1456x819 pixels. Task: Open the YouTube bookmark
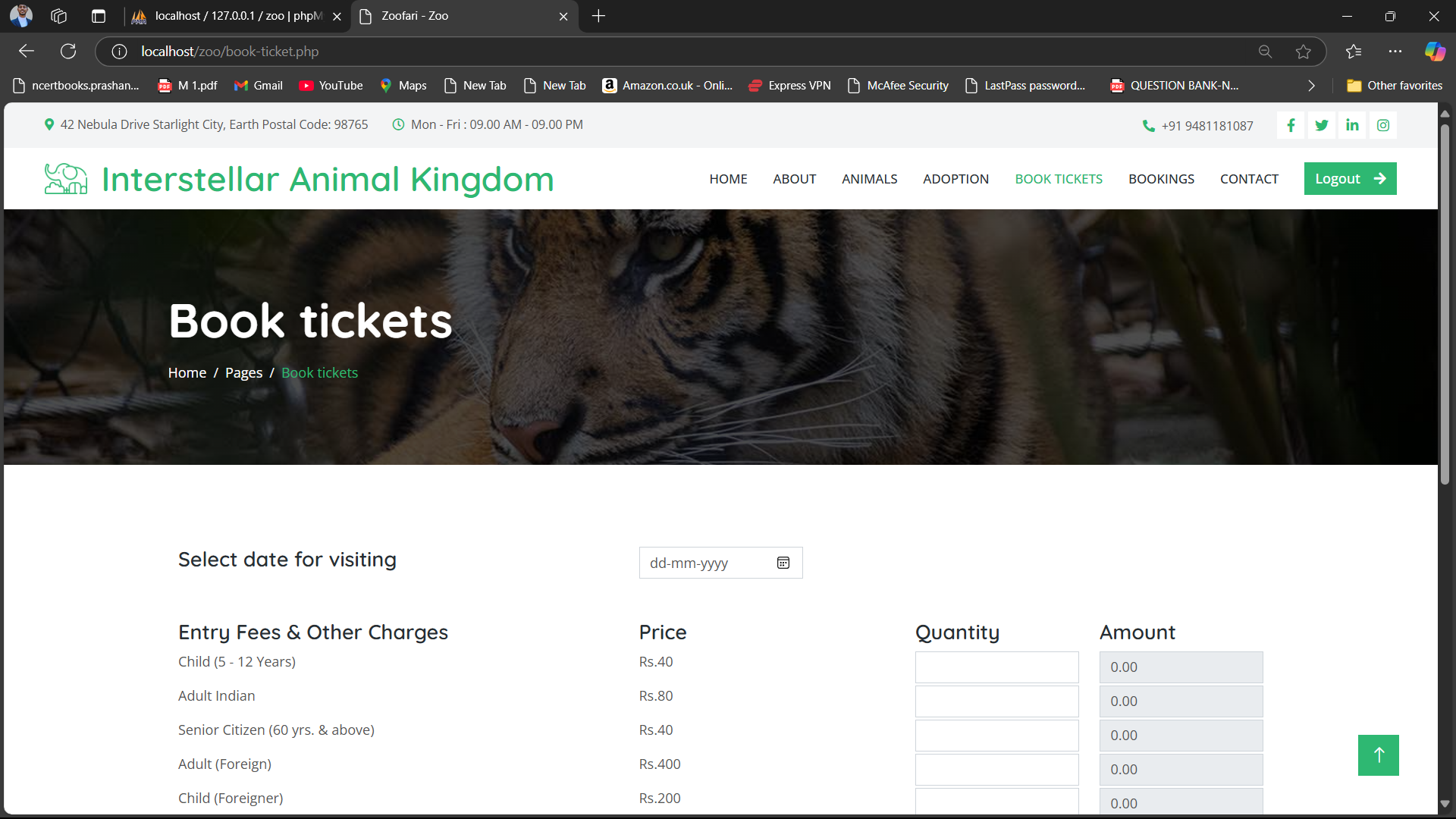[331, 86]
